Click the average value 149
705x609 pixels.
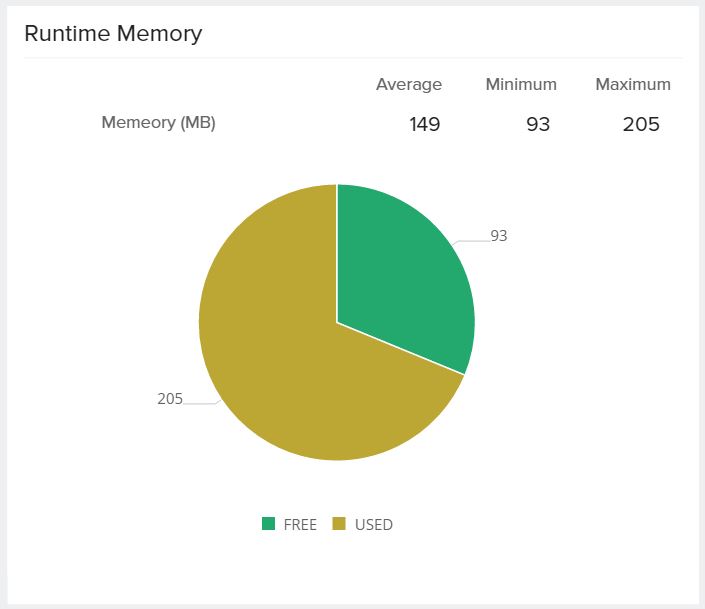tap(424, 124)
